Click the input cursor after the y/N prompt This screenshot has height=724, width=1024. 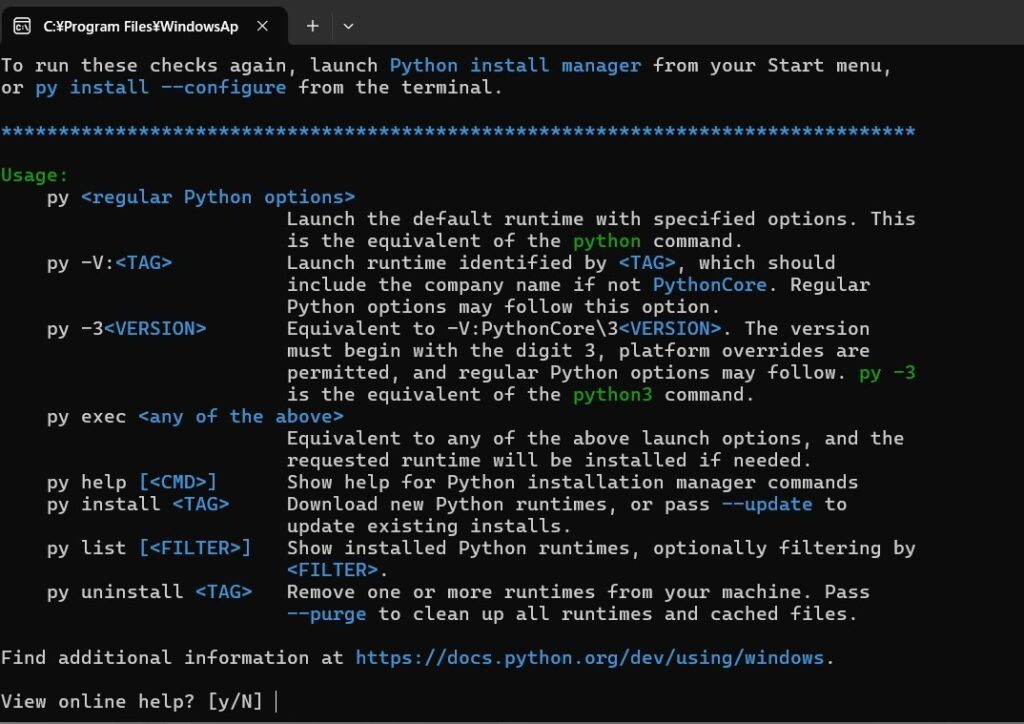click(x=275, y=701)
